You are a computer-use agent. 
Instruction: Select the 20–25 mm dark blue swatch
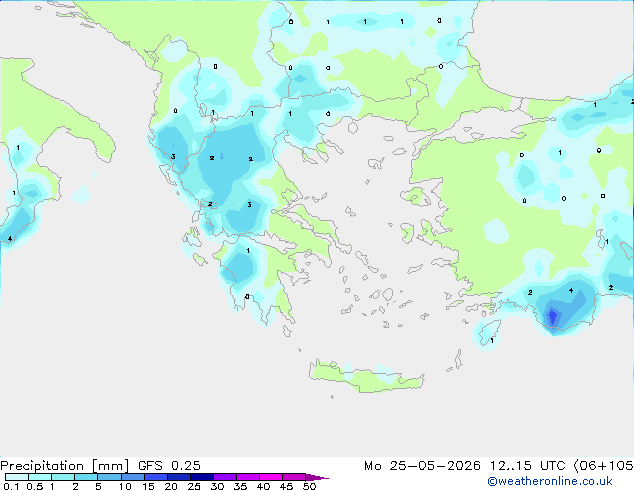[179, 477]
